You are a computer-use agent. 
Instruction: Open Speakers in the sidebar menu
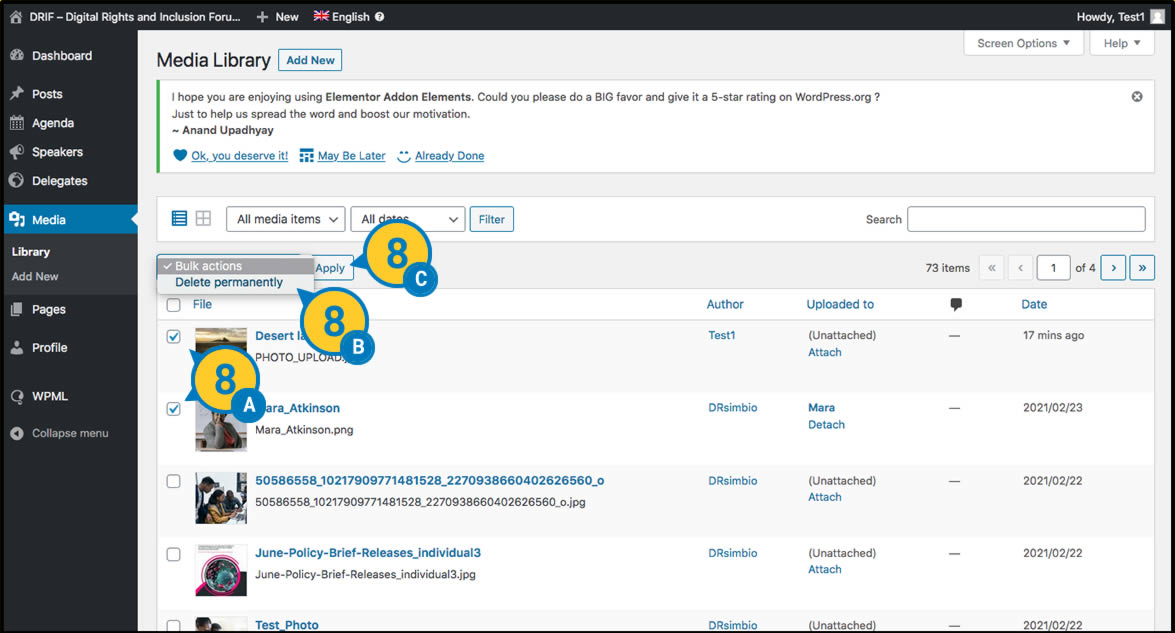(57, 152)
